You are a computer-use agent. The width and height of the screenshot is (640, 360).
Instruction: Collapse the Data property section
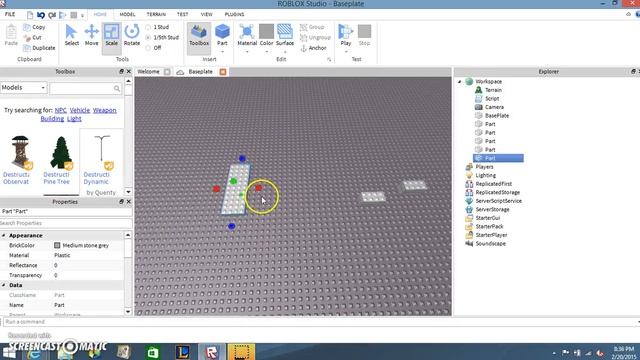4,285
